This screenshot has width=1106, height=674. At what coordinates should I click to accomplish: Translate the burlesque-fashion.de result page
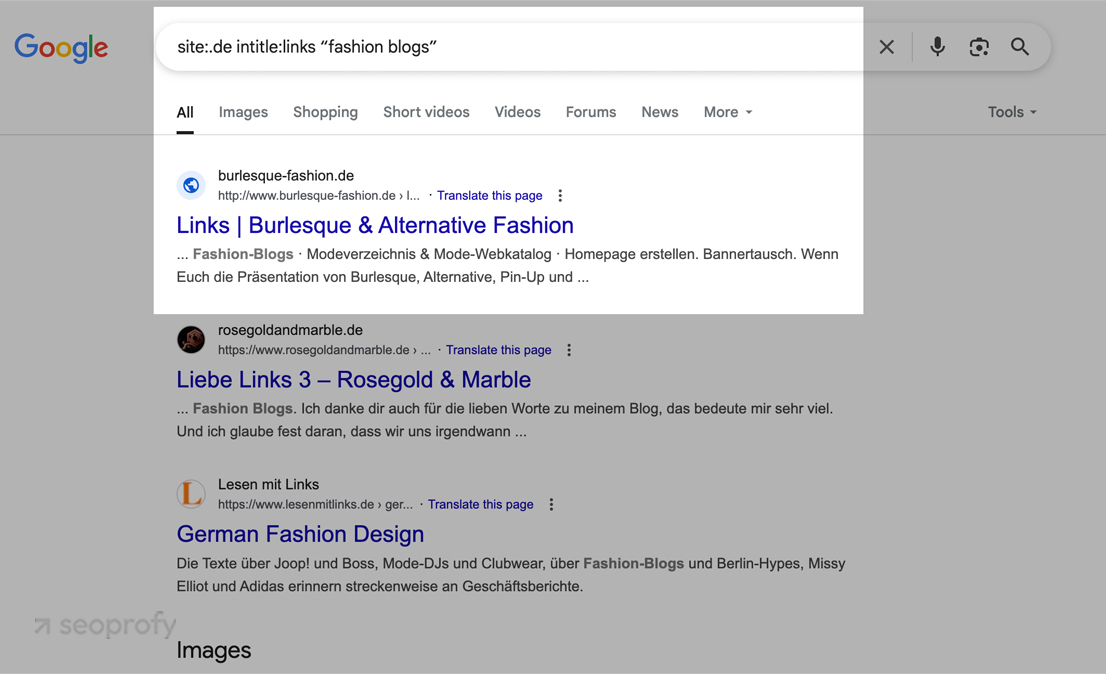pyautogui.click(x=490, y=195)
